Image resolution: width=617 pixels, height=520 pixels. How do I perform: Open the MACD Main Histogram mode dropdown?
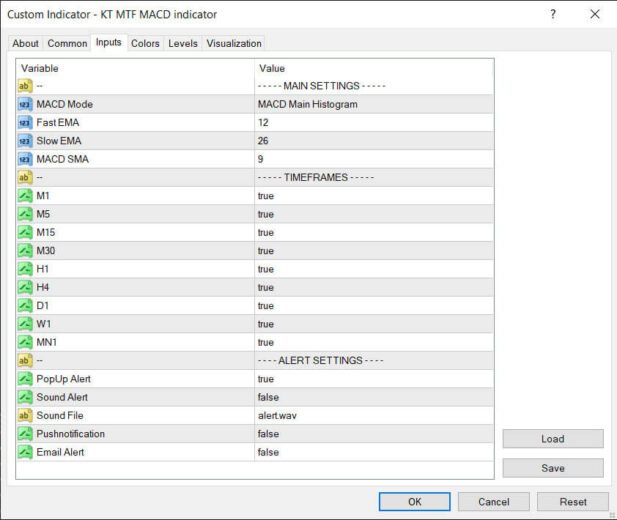pyautogui.click(x=374, y=104)
